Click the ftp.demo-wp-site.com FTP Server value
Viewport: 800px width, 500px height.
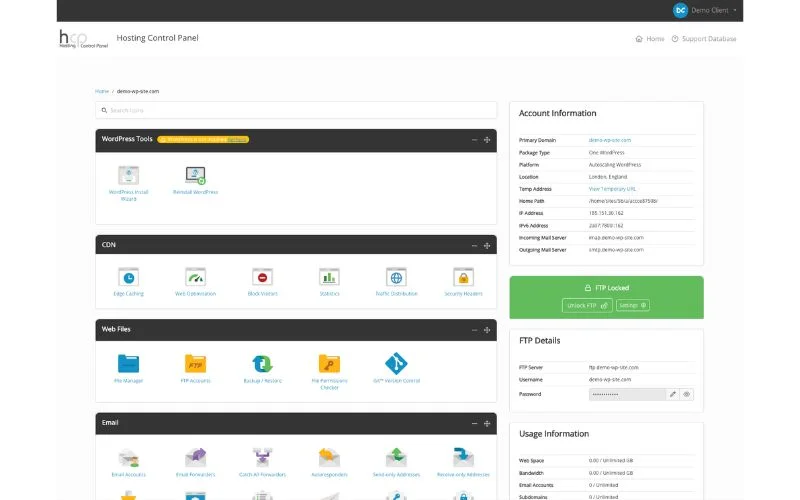click(x=614, y=367)
